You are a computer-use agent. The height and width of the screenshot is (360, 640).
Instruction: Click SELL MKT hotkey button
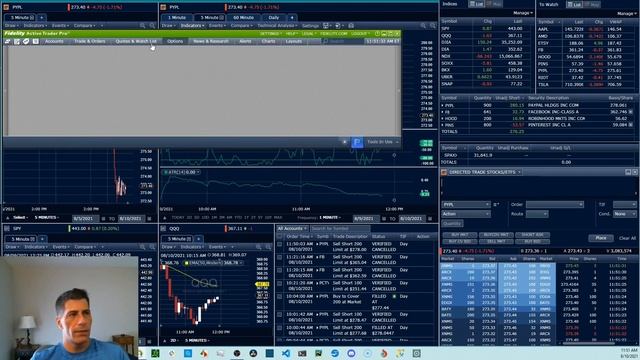coord(496,241)
